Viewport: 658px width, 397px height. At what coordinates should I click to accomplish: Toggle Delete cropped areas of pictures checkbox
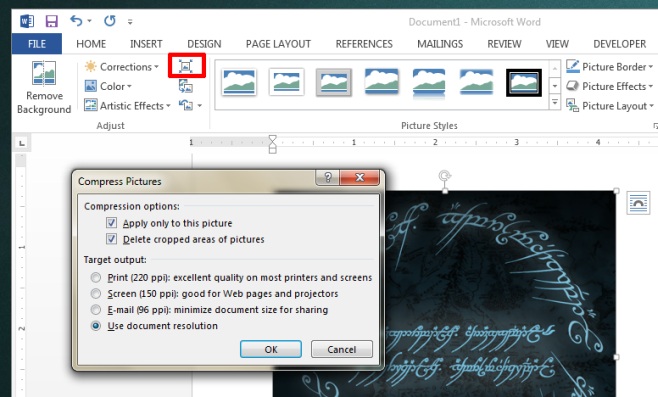pos(111,239)
